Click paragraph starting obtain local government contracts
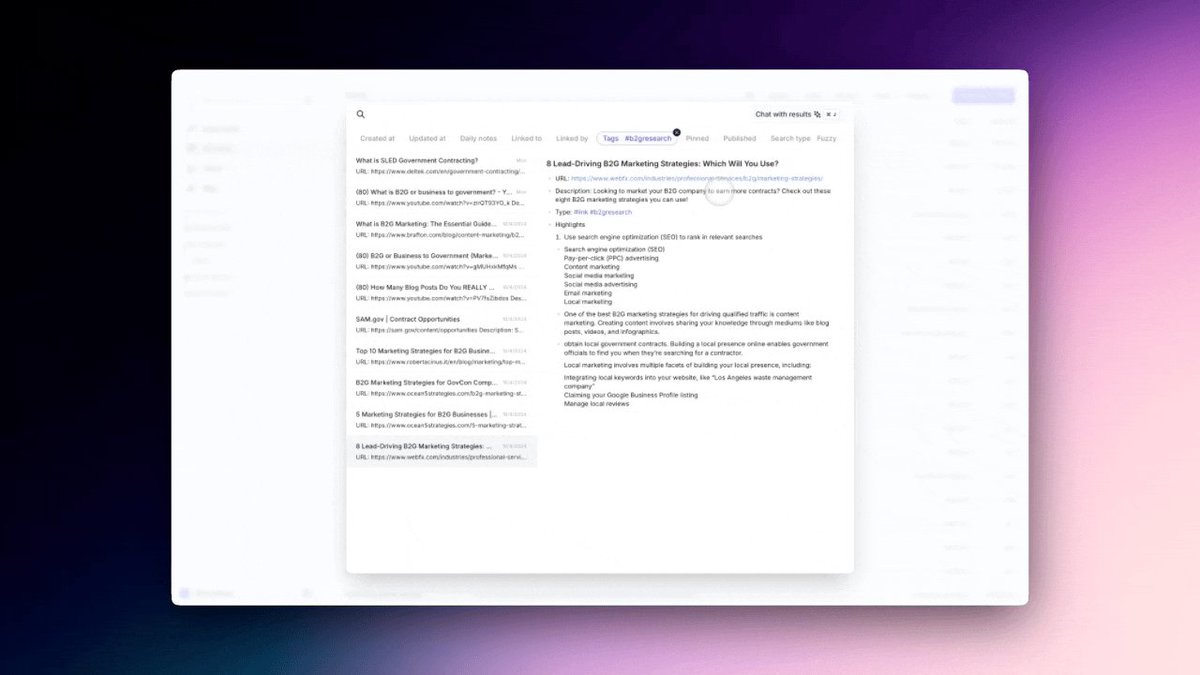This screenshot has height=675, width=1200. pos(696,348)
